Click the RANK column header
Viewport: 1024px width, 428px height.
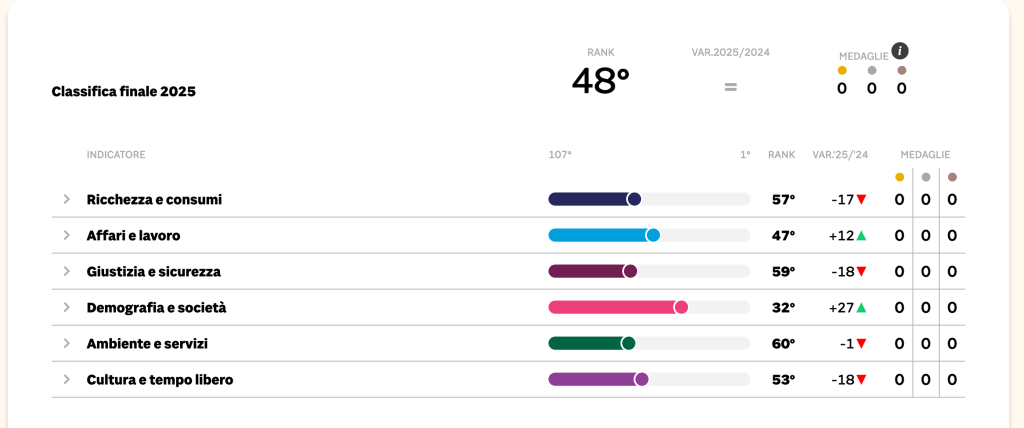(781, 155)
